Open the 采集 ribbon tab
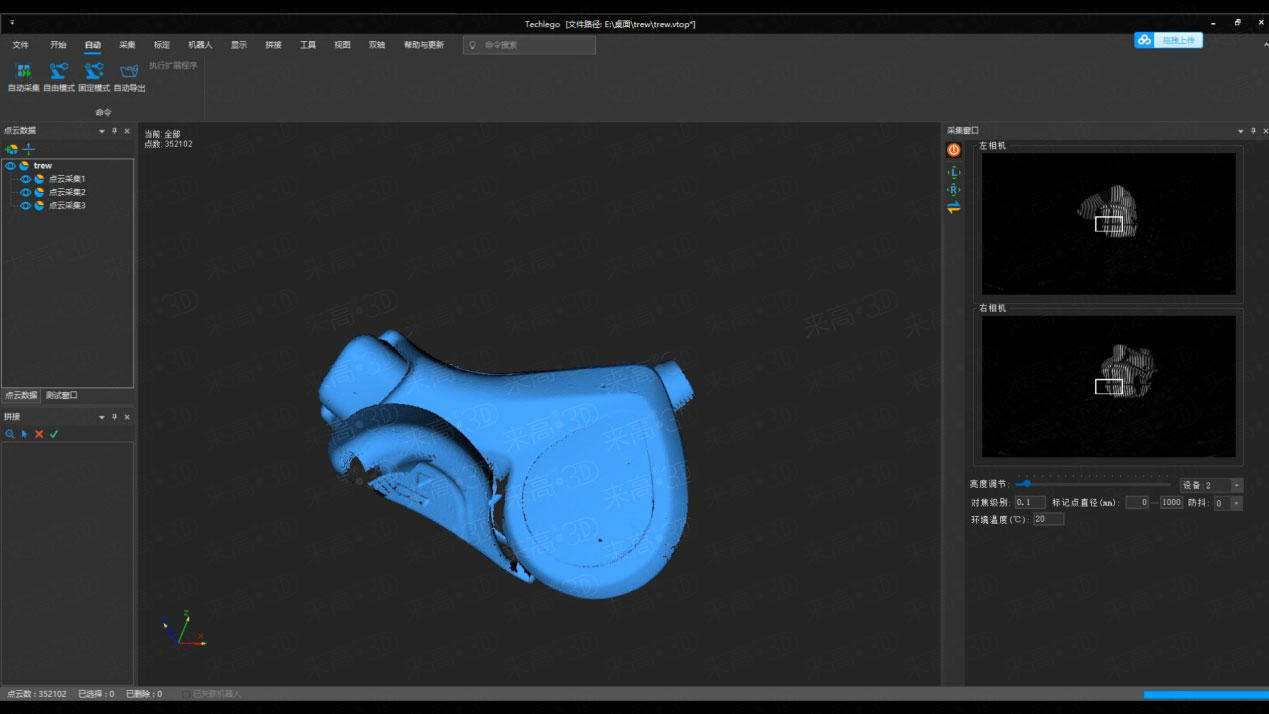Image resolution: width=1269 pixels, height=714 pixels. (127, 45)
